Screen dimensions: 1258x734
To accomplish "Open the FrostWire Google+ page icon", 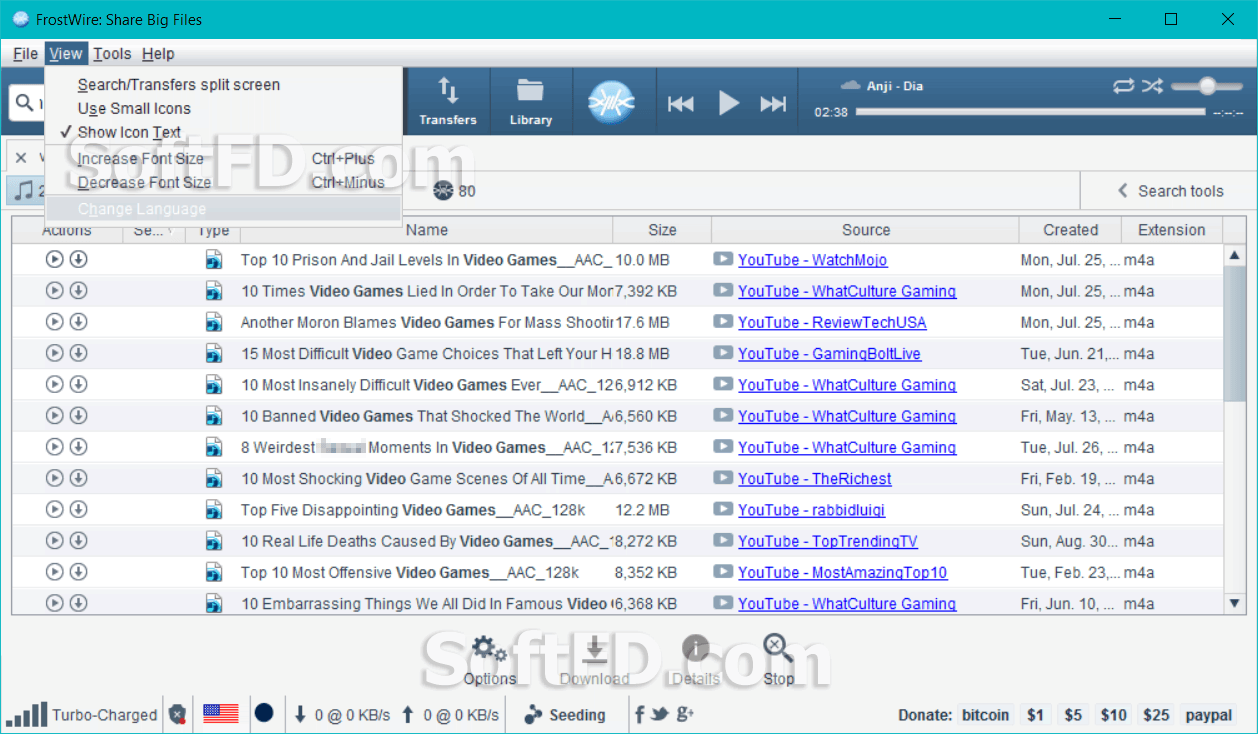I will (685, 714).
